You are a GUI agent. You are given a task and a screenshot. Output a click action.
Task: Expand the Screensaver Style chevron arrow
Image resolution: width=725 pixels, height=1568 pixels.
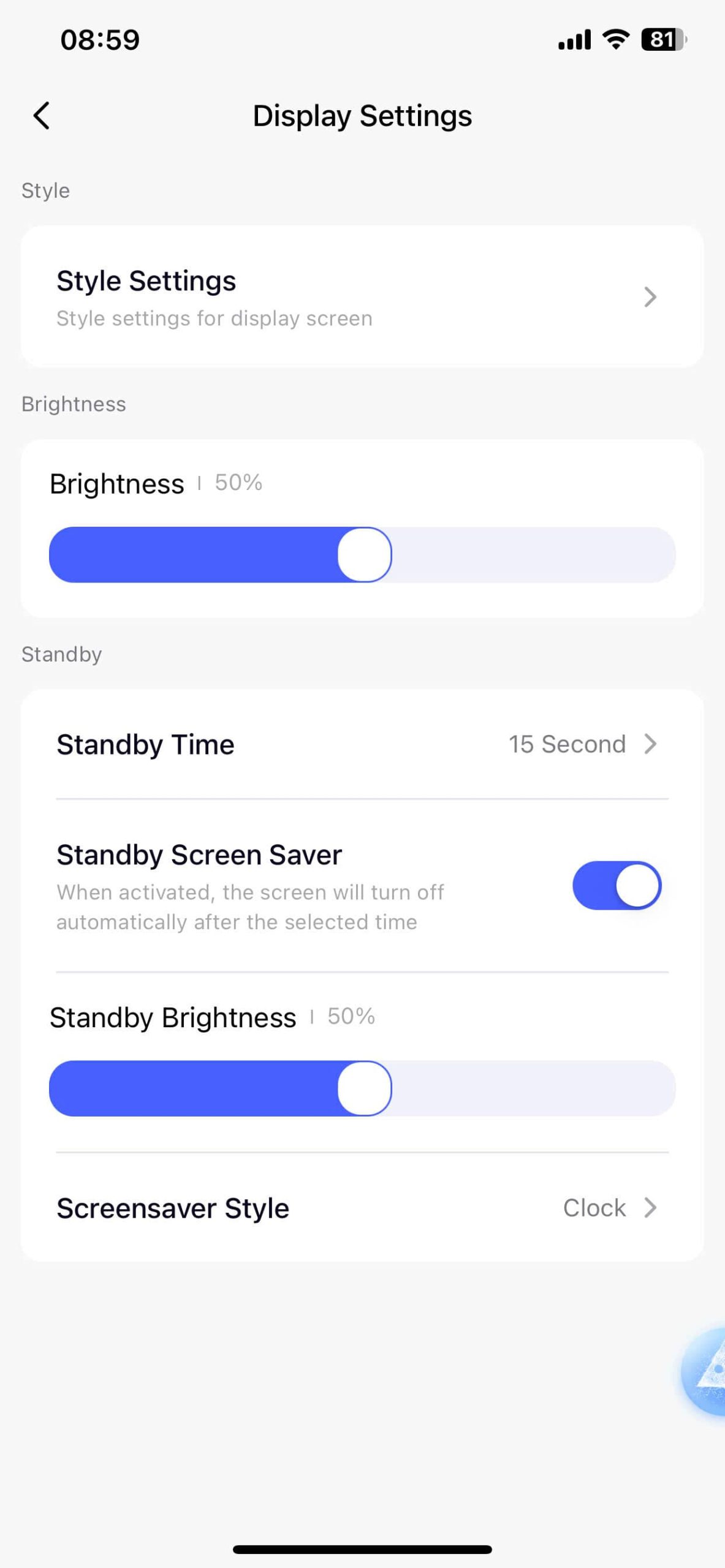(x=650, y=1208)
